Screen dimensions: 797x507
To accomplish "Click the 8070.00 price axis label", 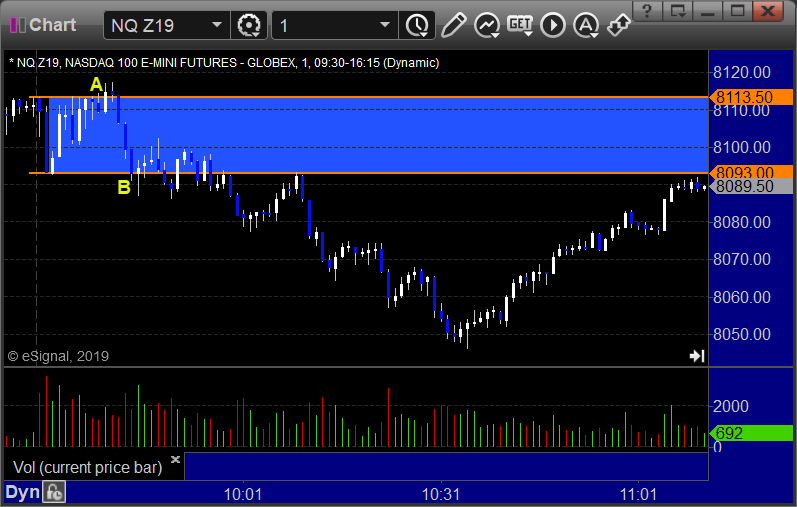I will (x=742, y=259).
